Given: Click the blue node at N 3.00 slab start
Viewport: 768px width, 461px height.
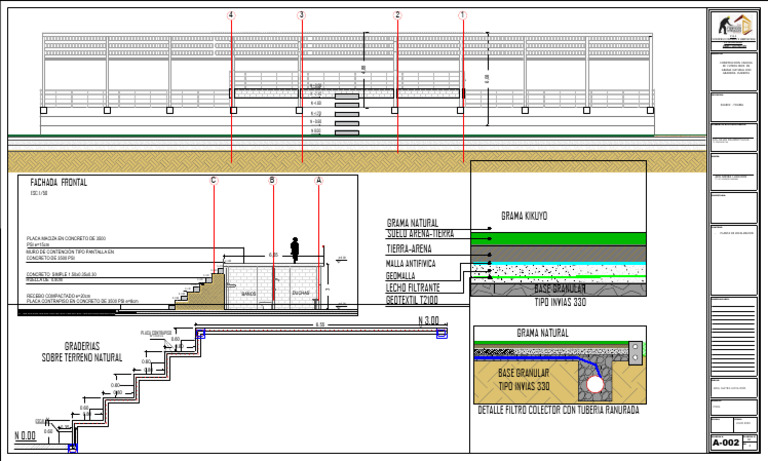Looking at the screenshot, I should click(200, 334).
